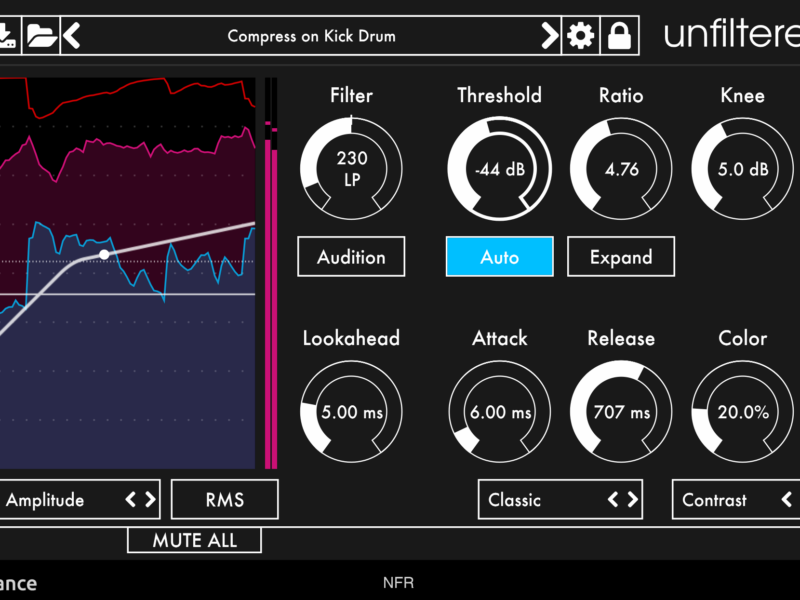
Task: Open settings via the gear icon
Action: pos(580,36)
